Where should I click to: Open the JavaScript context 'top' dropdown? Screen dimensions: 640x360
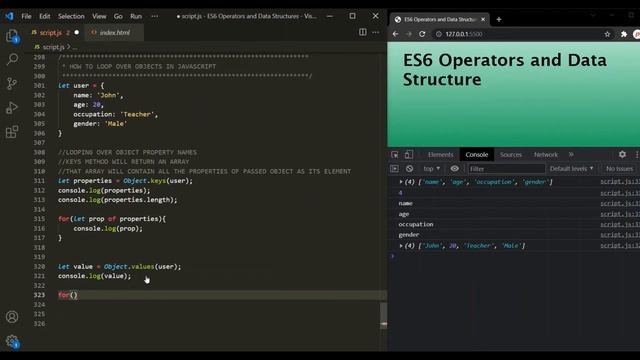[x=431, y=169]
